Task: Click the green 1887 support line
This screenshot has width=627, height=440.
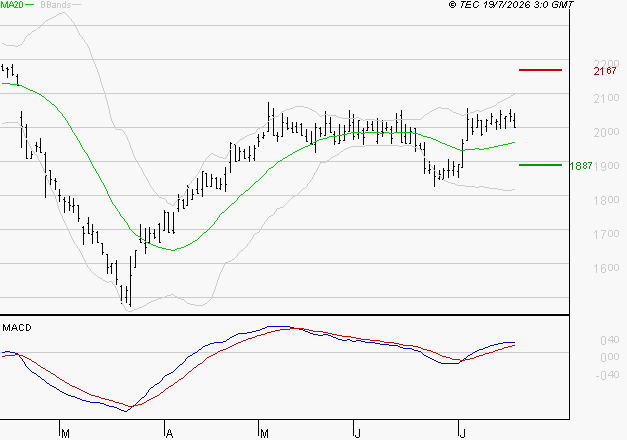Action: coord(540,165)
